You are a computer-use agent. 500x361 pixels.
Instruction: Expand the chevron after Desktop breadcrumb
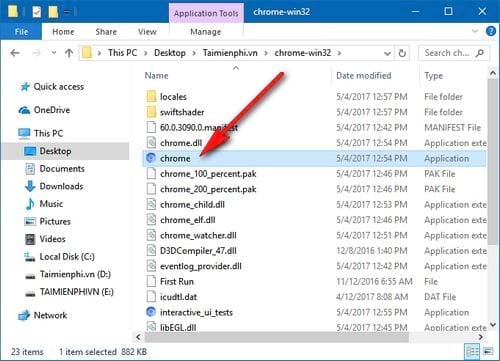[194, 53]
